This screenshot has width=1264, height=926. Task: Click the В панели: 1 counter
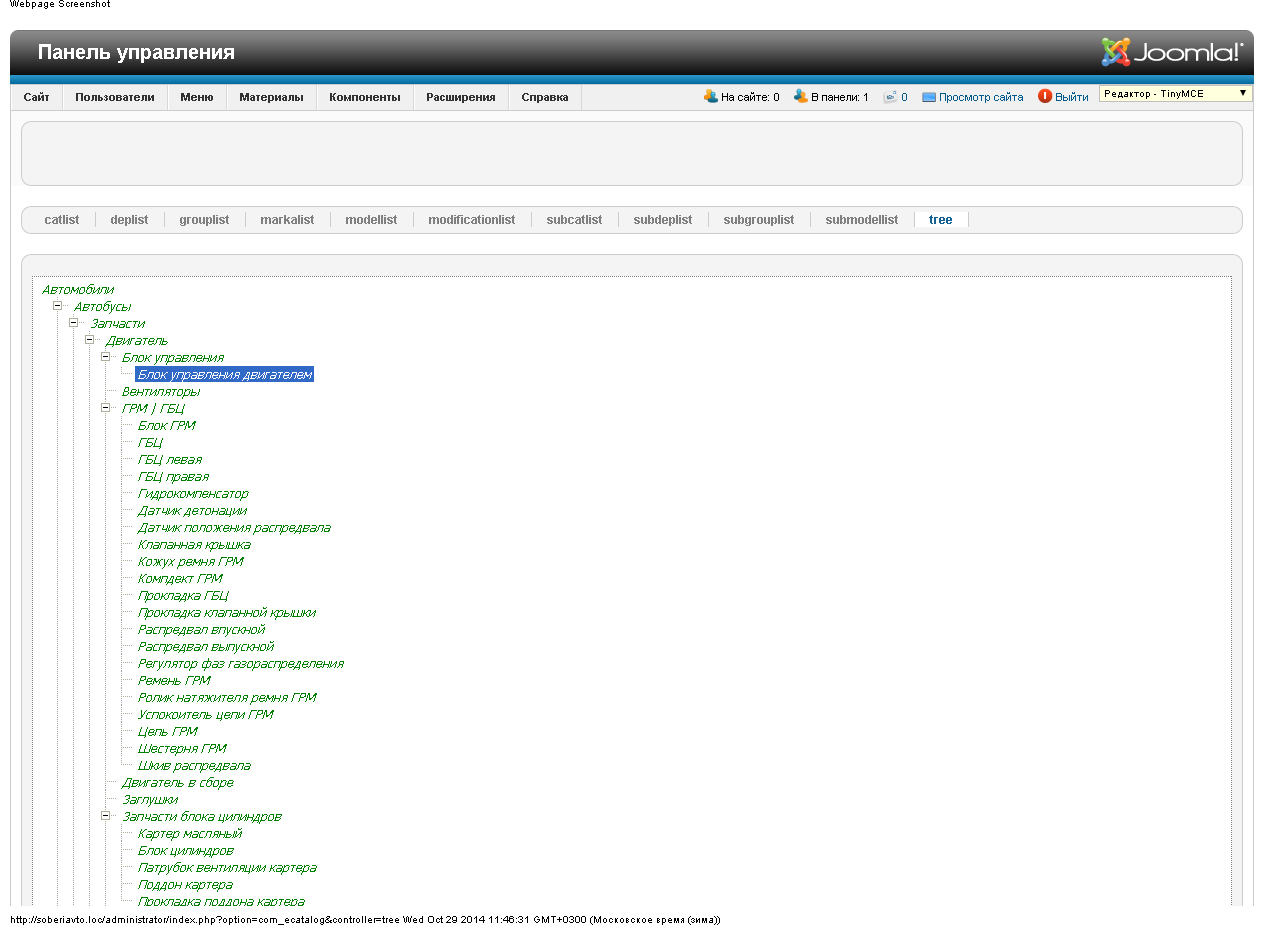click(x=840, y=98)
